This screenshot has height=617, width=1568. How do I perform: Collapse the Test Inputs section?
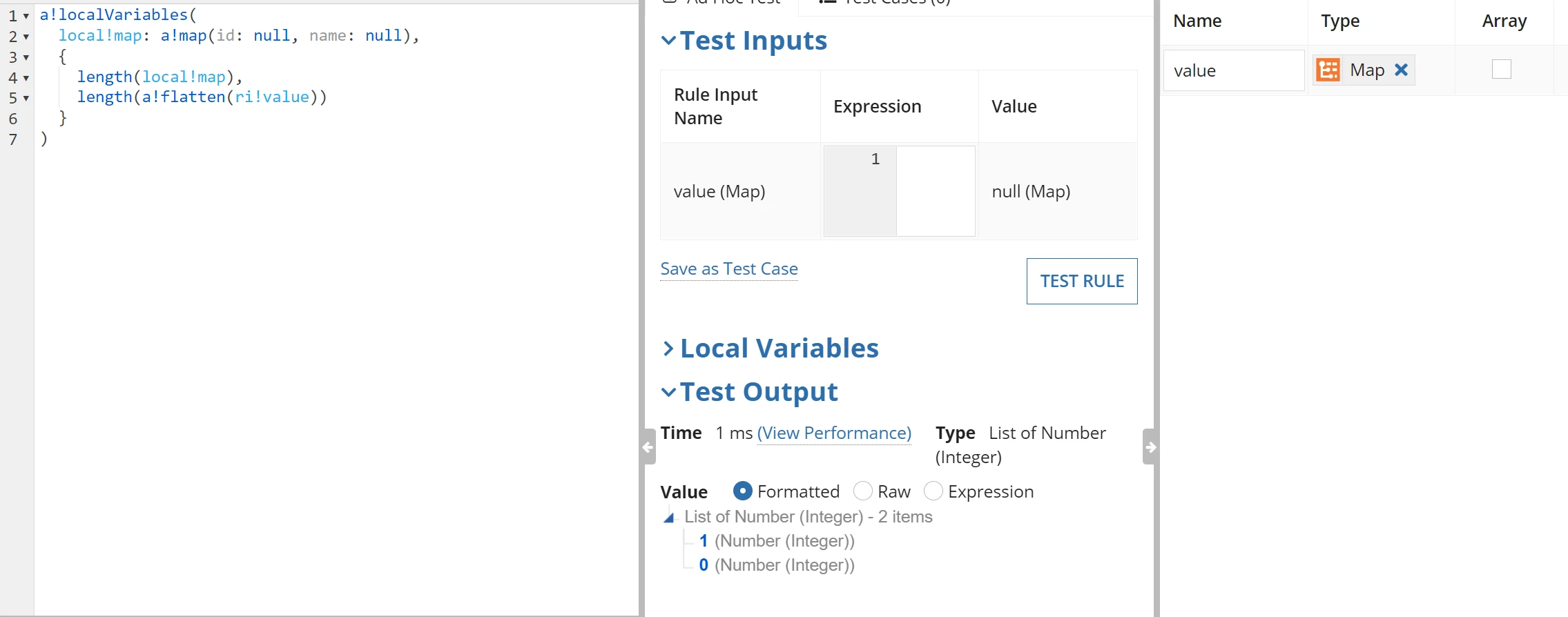pos(668,40)
